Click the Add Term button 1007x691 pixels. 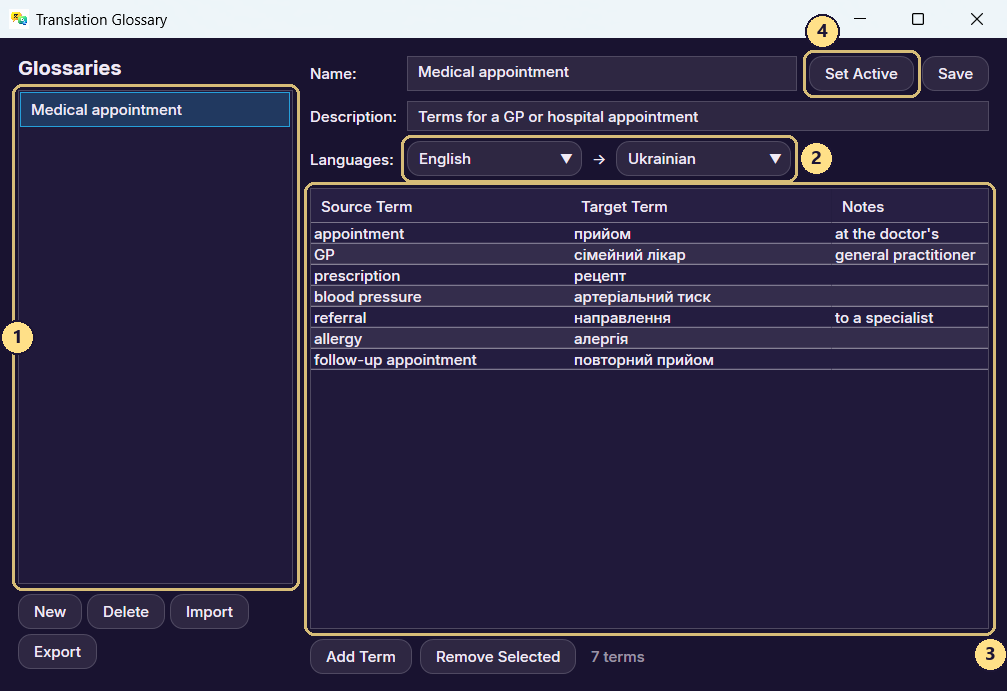pyautogui.click(x=360, y=656)
